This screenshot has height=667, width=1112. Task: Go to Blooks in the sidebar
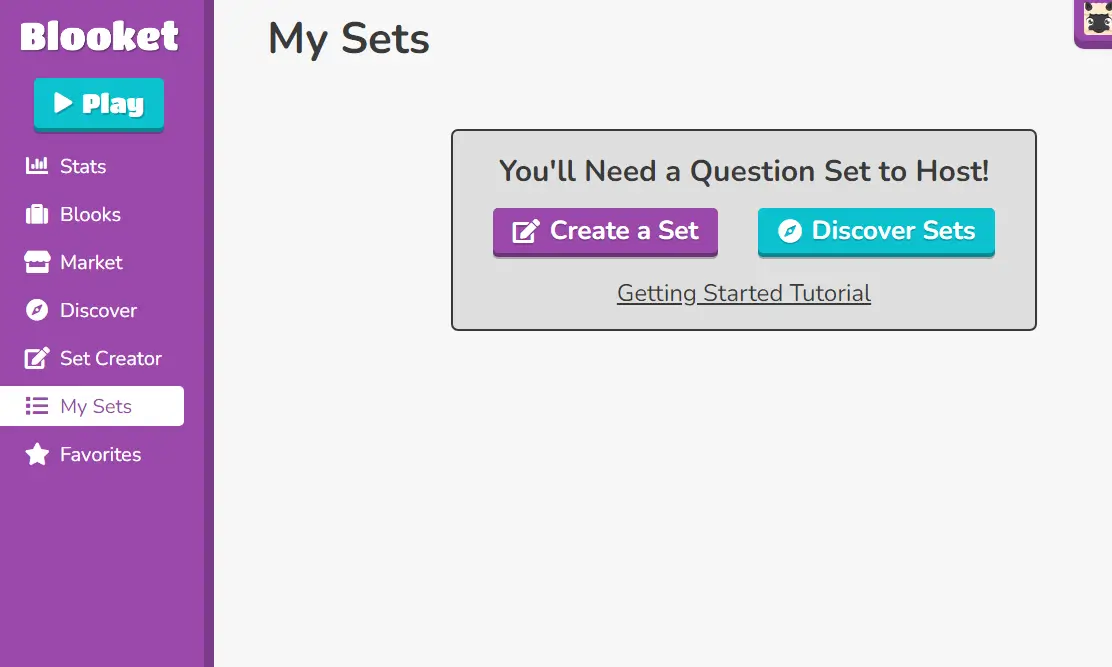(x=92, y=214)
